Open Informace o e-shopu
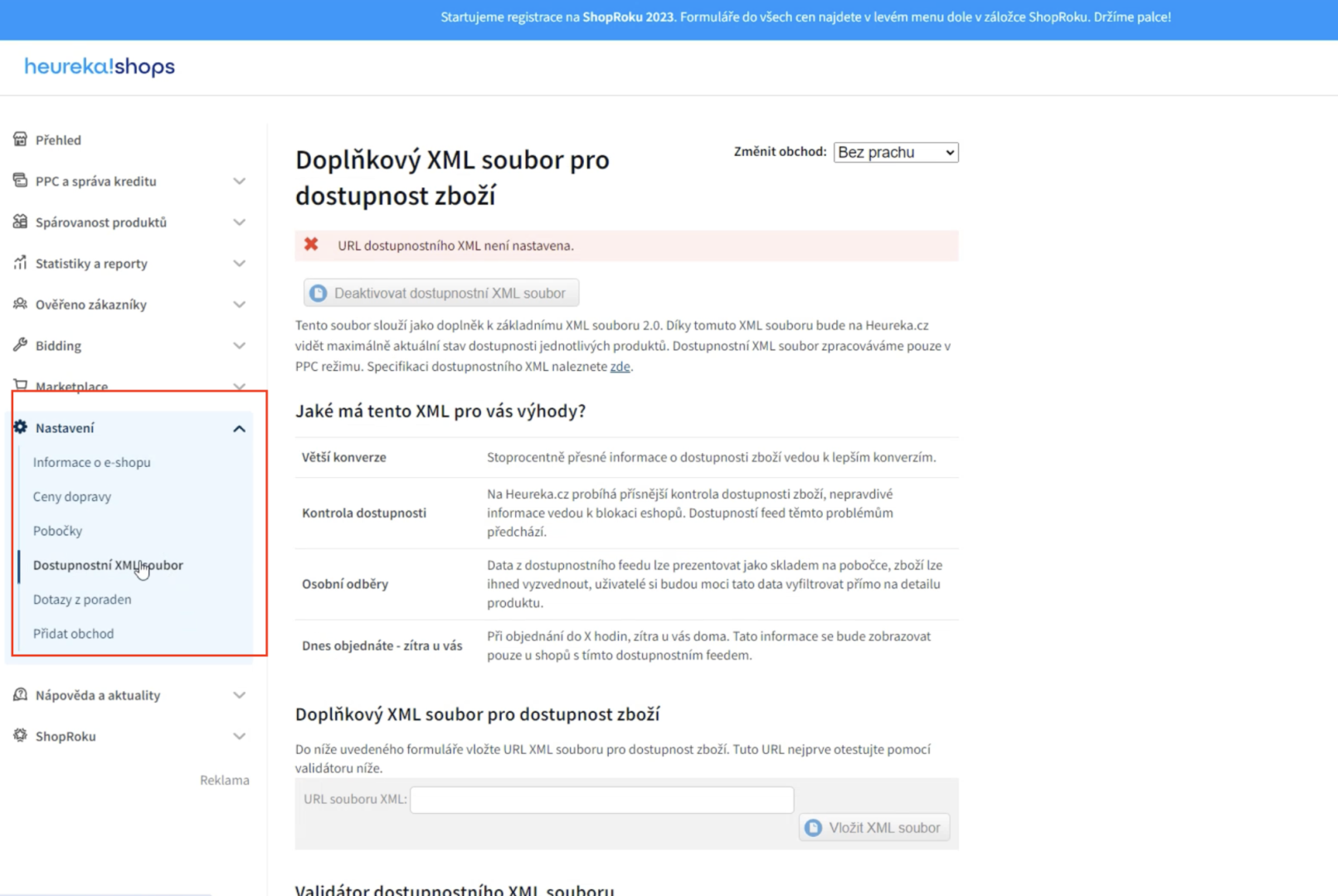This screenshot has width=1338, height=896. (91, 462)
